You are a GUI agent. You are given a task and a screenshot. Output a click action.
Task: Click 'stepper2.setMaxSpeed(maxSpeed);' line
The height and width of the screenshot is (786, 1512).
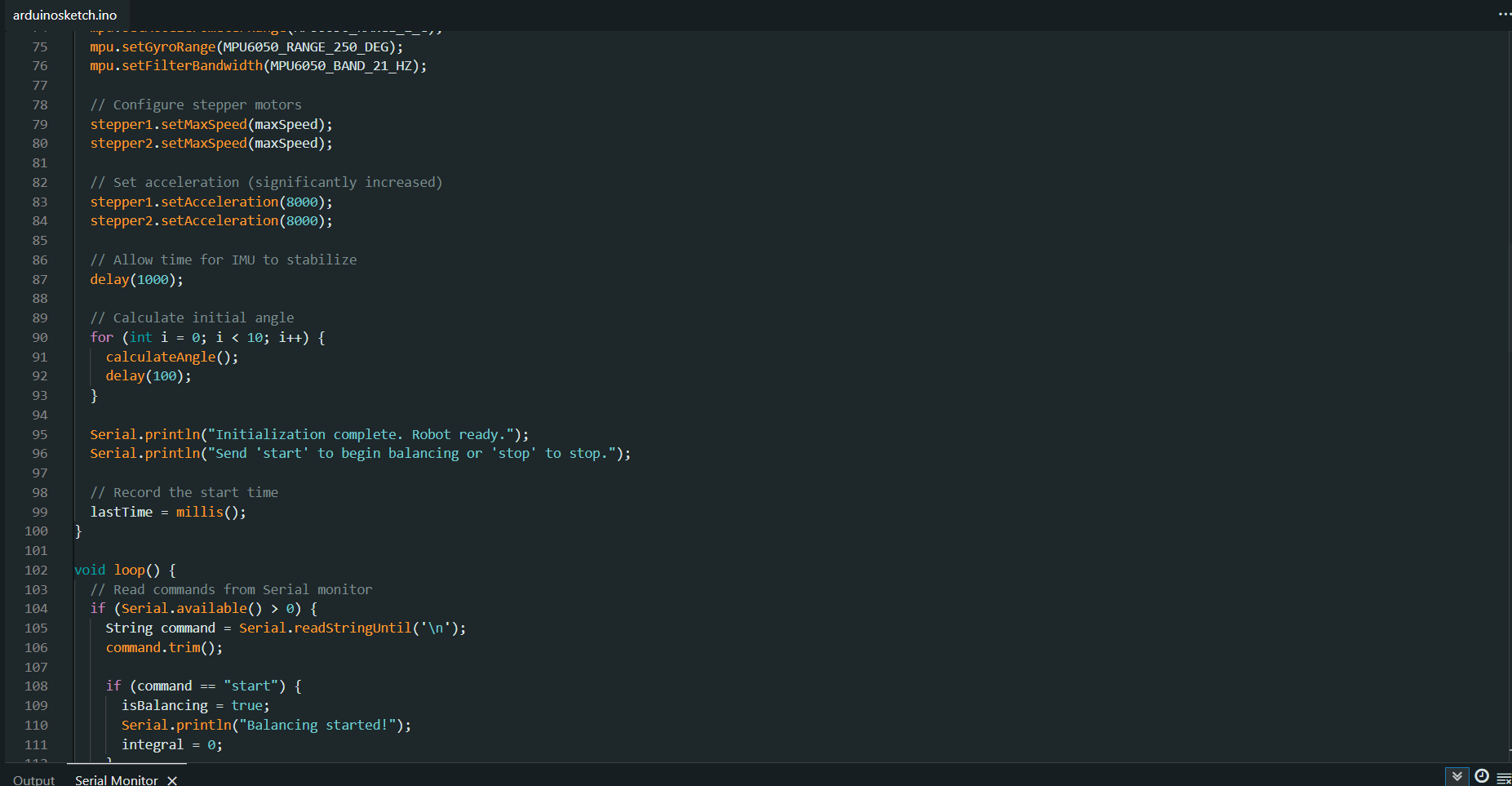211,143
